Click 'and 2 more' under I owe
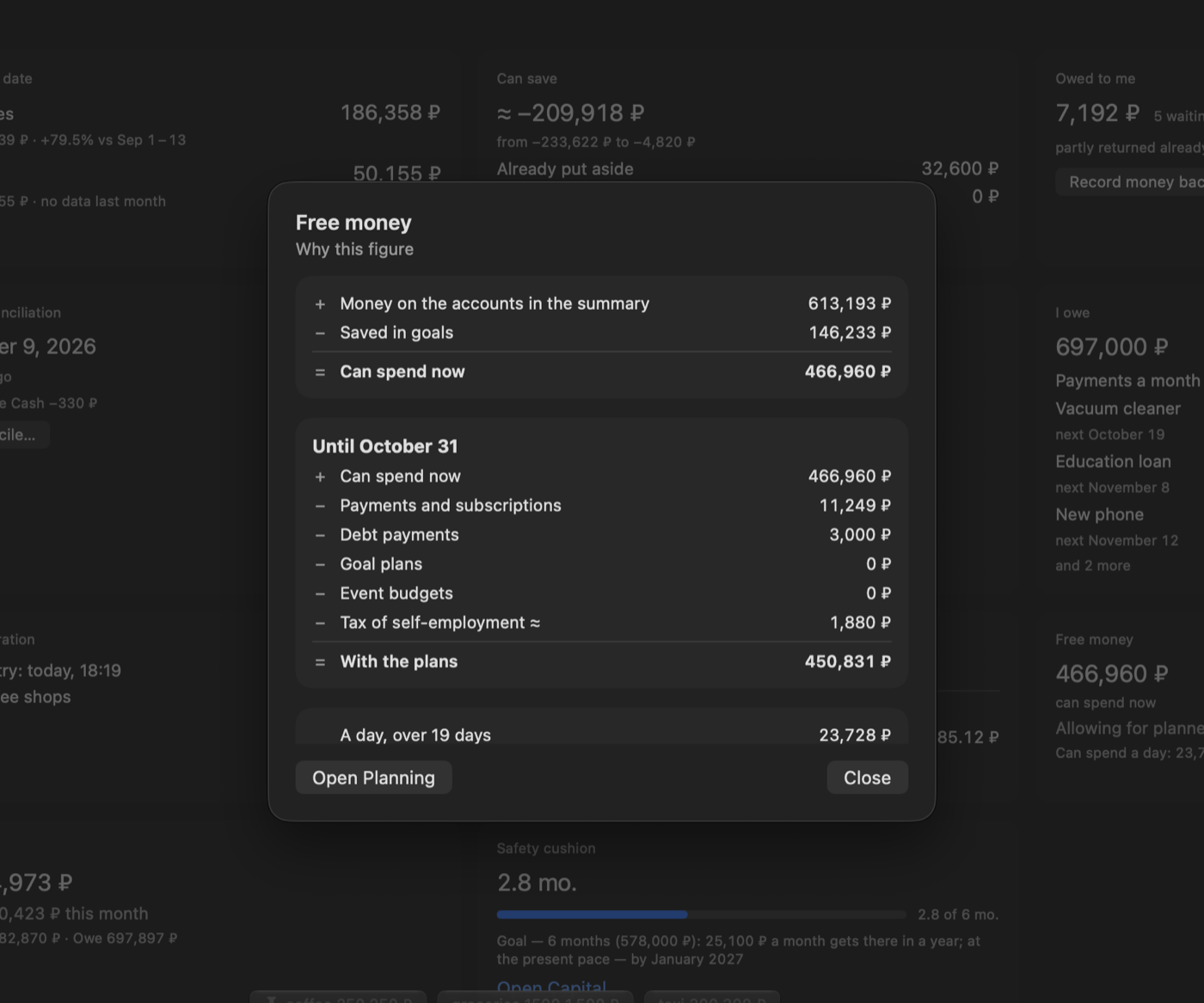This screenshot has height=1003, width=1204. coord(1093,566)
